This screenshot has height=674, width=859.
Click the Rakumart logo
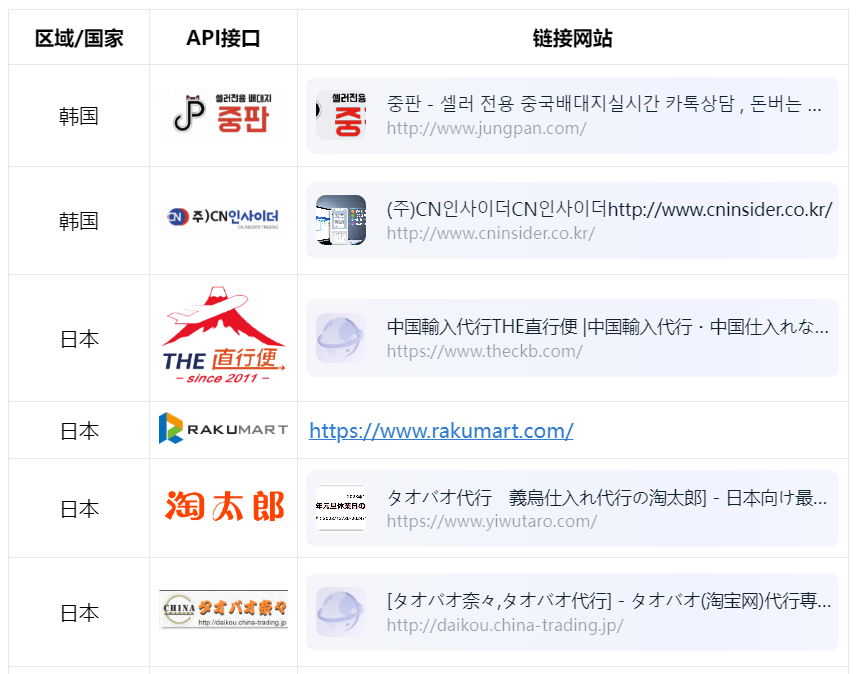click(223, 429)
